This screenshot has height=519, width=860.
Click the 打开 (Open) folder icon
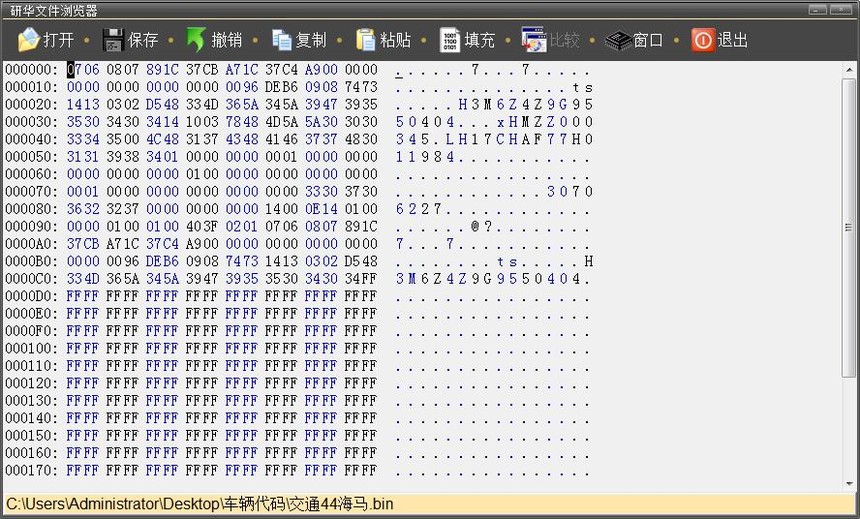pyautogui.click(x=29, y=40)
